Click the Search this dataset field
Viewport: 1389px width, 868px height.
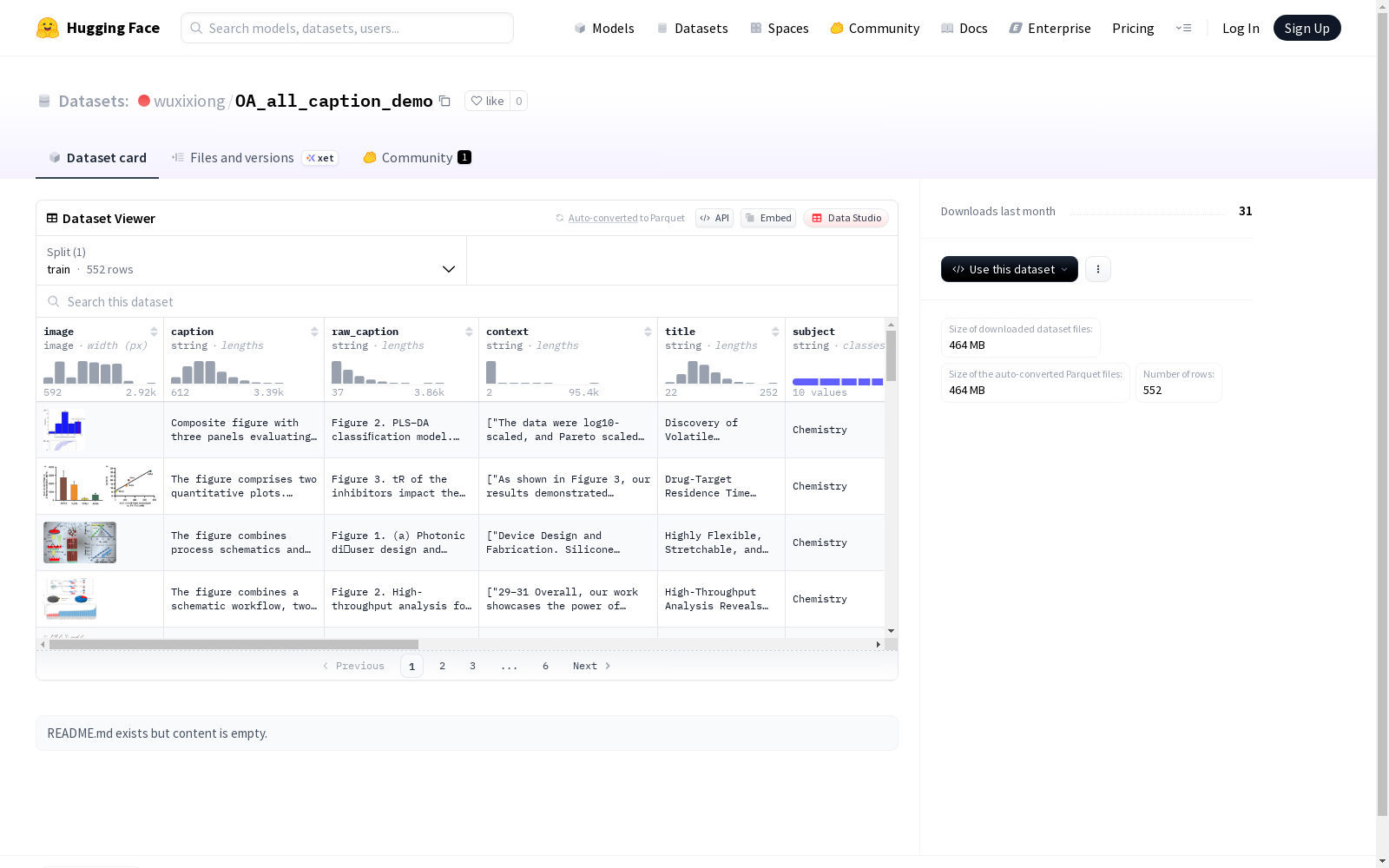point(467,301)
